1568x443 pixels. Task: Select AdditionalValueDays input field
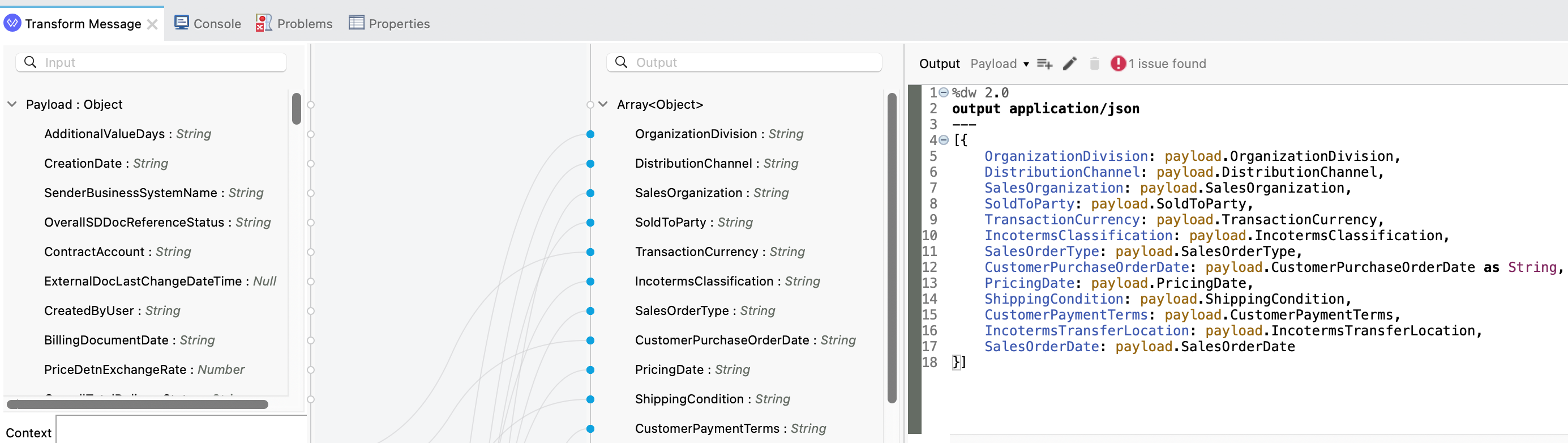pyautogui.click(x=127, y=134)
